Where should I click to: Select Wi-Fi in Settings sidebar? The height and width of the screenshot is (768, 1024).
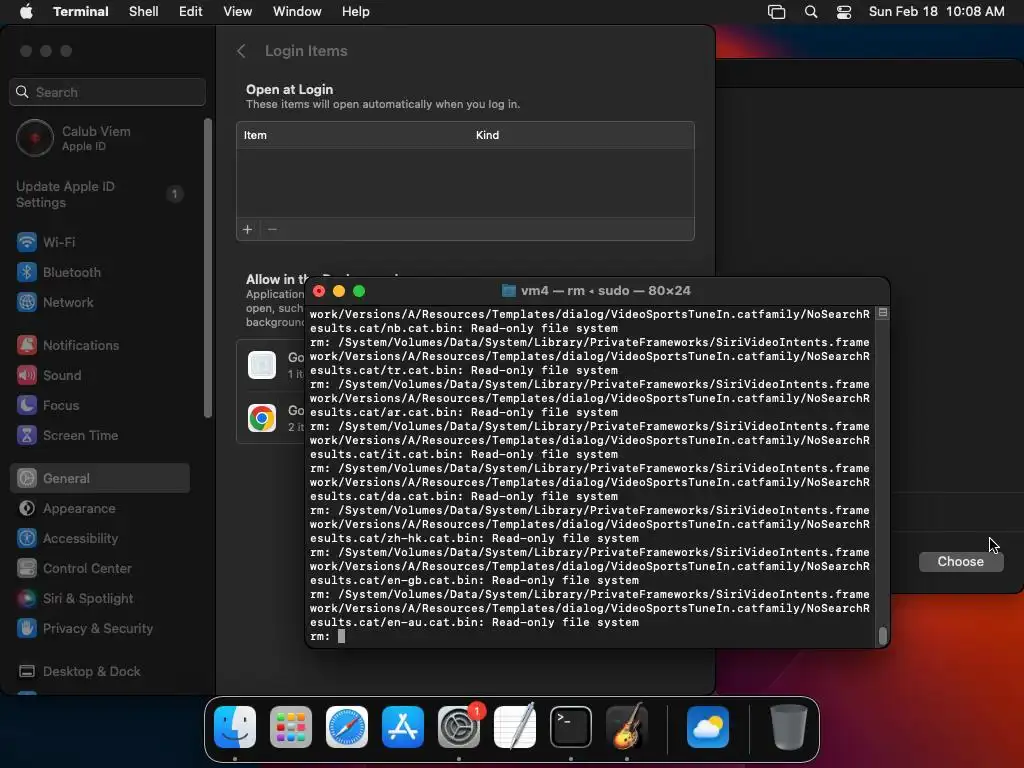[x=101, y=242]
